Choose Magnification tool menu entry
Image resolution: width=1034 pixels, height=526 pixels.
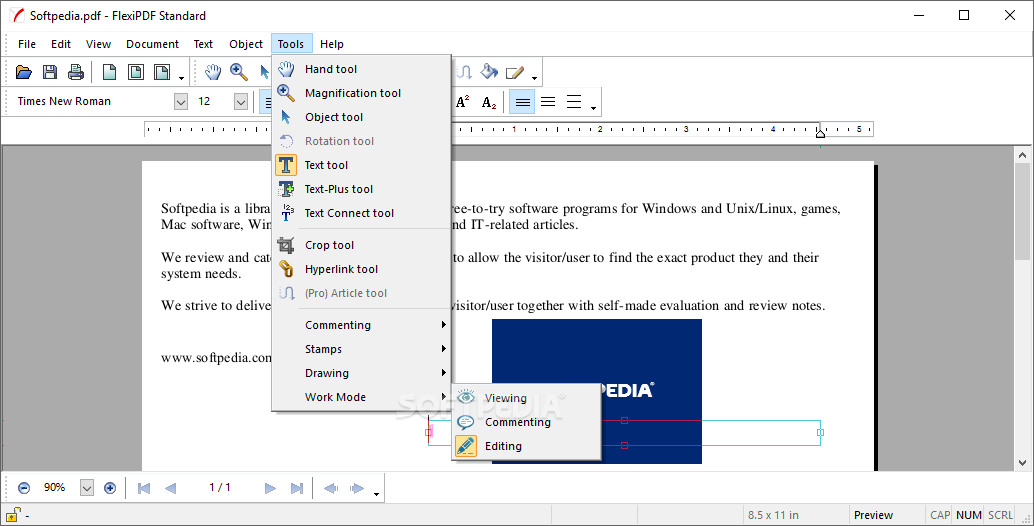[x=361, y=93]
